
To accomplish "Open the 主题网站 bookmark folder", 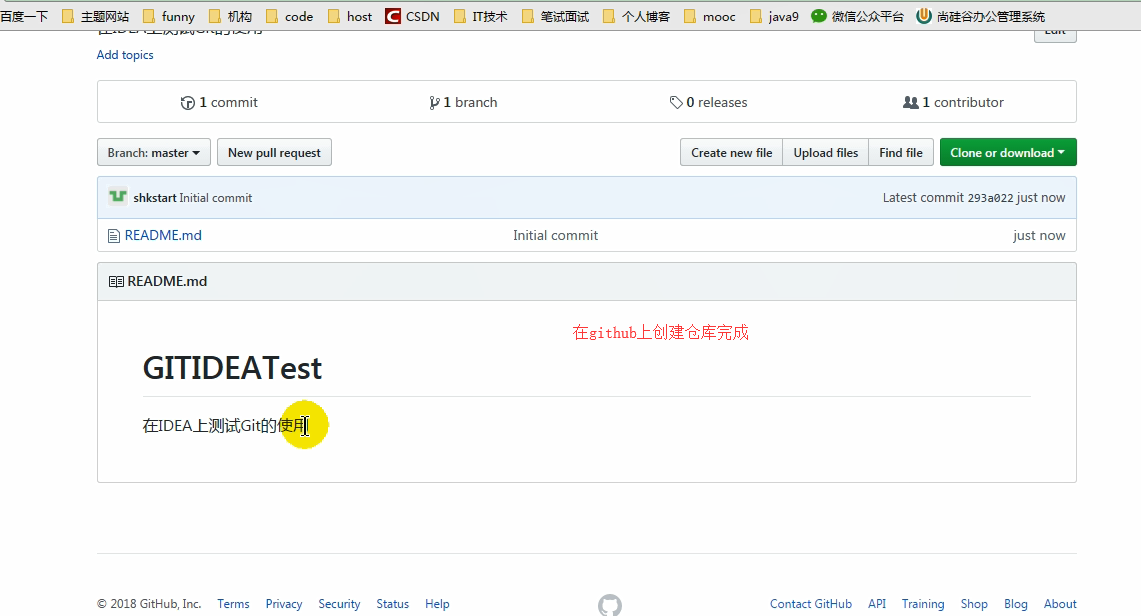I will coord(95,16).
